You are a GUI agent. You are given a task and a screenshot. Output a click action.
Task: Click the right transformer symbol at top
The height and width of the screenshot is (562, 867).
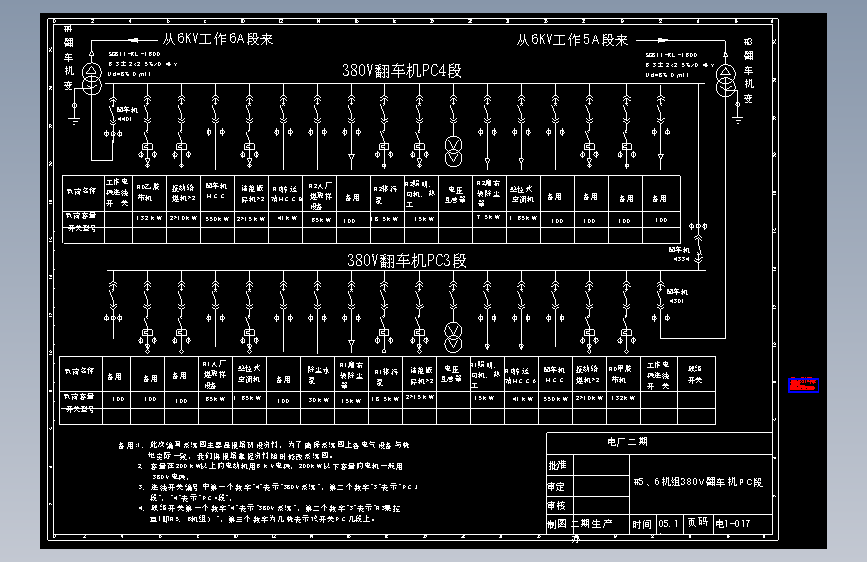pos(726,80)
